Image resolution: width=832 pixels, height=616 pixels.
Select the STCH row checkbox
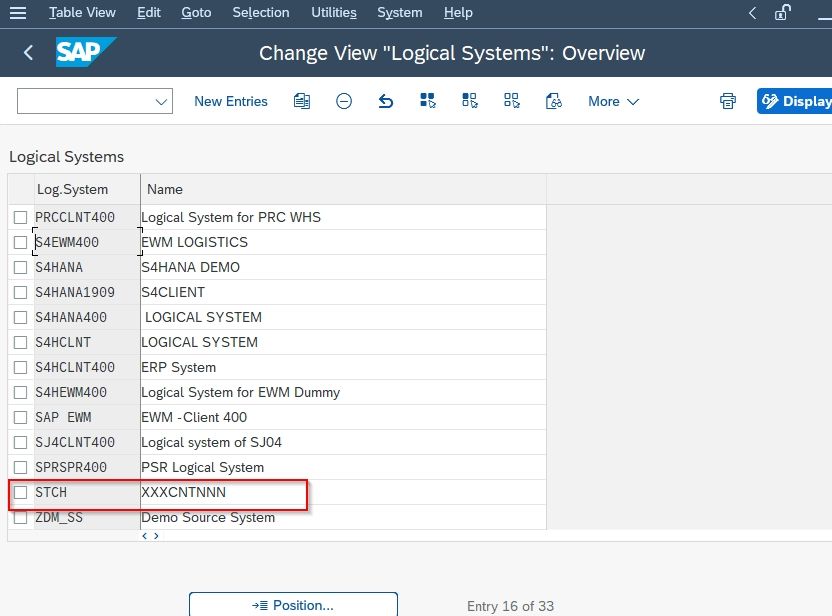(x=21, y=492)
